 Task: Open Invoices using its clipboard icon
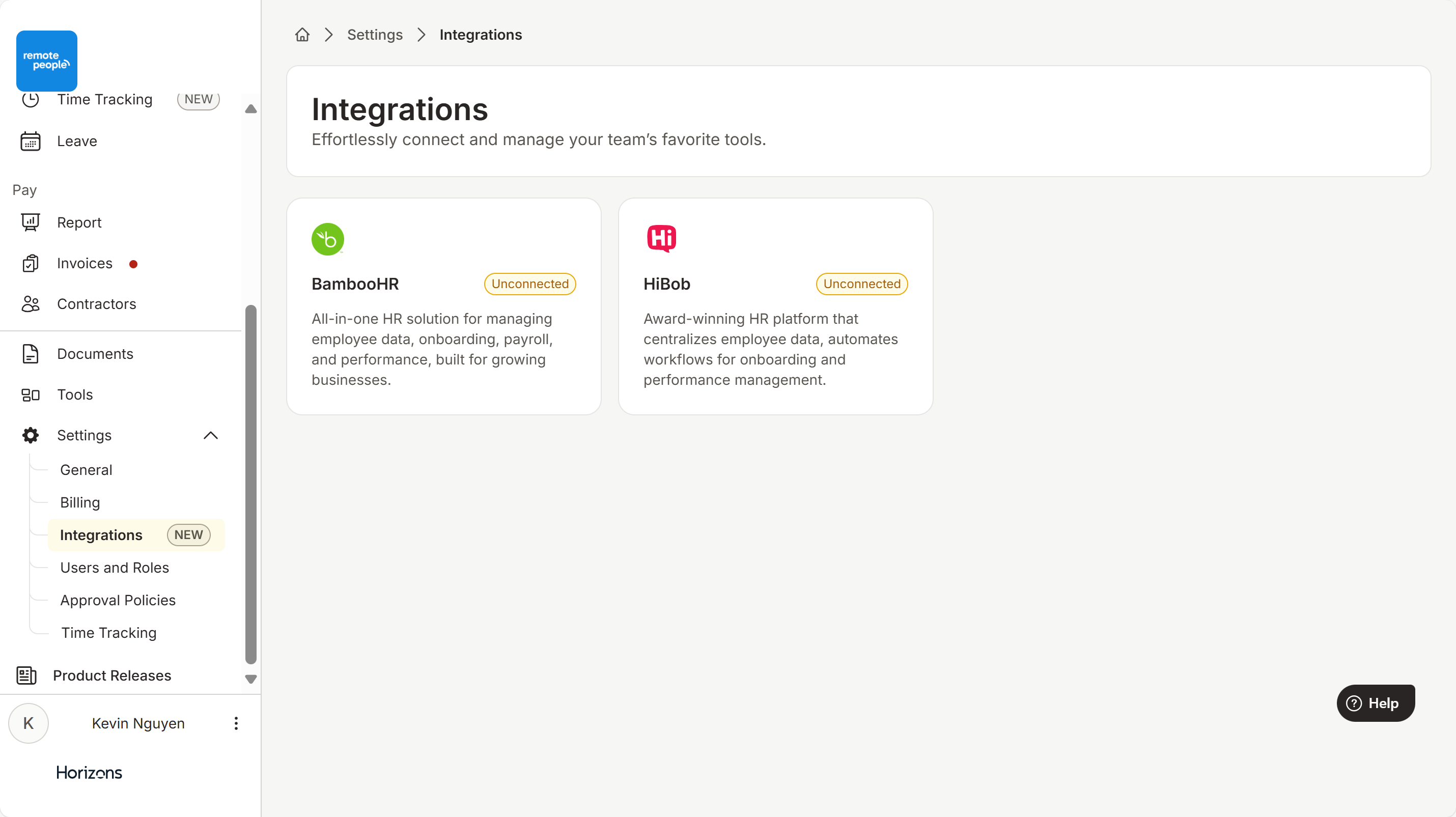[x=31, y=263]
